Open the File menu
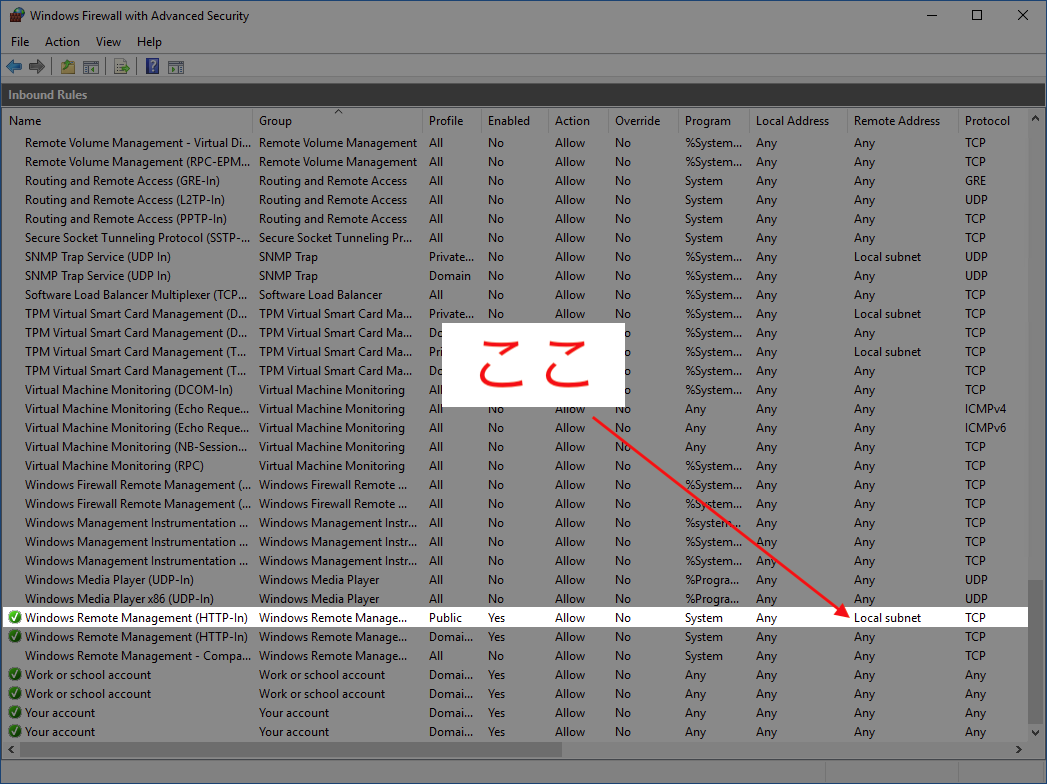 20,41
